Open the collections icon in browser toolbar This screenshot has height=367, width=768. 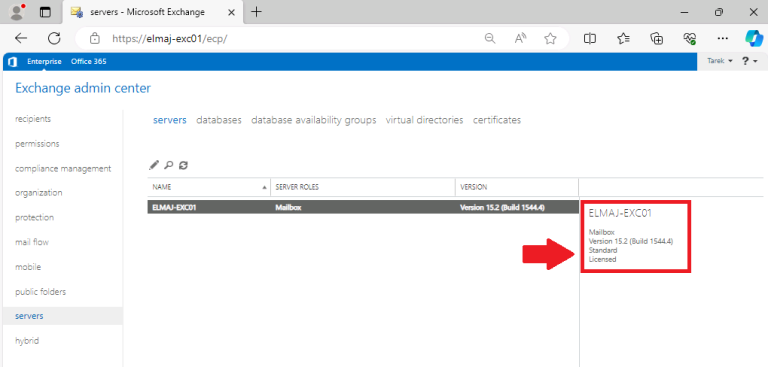tap(656, 39)
